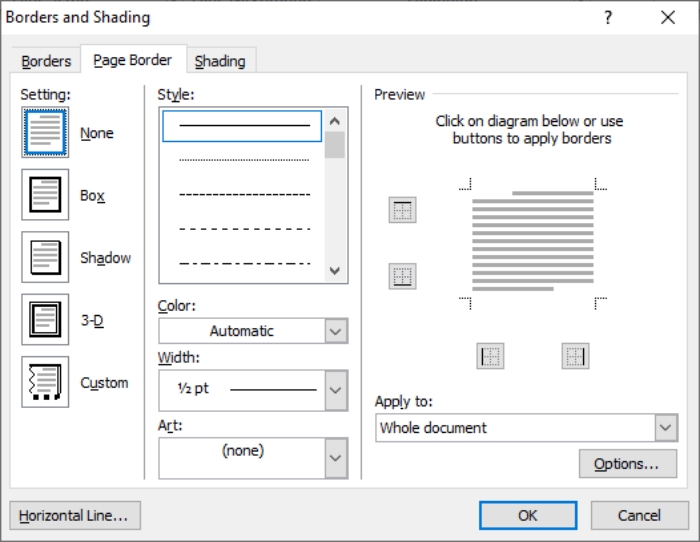The width and height of the screenshot is (700, 542).
Task: Confirm the dialog with OK
Action: (527, 515)
